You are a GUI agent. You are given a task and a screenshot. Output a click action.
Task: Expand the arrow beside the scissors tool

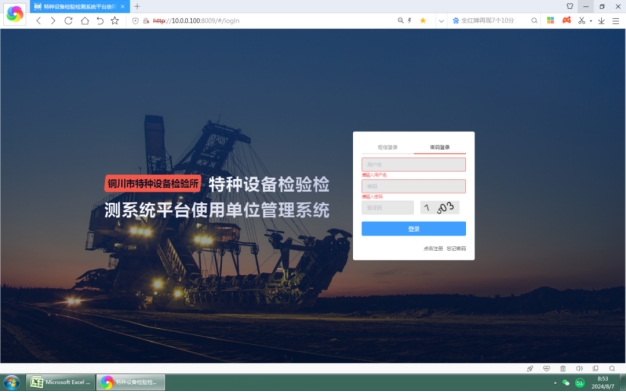(591, 21)
